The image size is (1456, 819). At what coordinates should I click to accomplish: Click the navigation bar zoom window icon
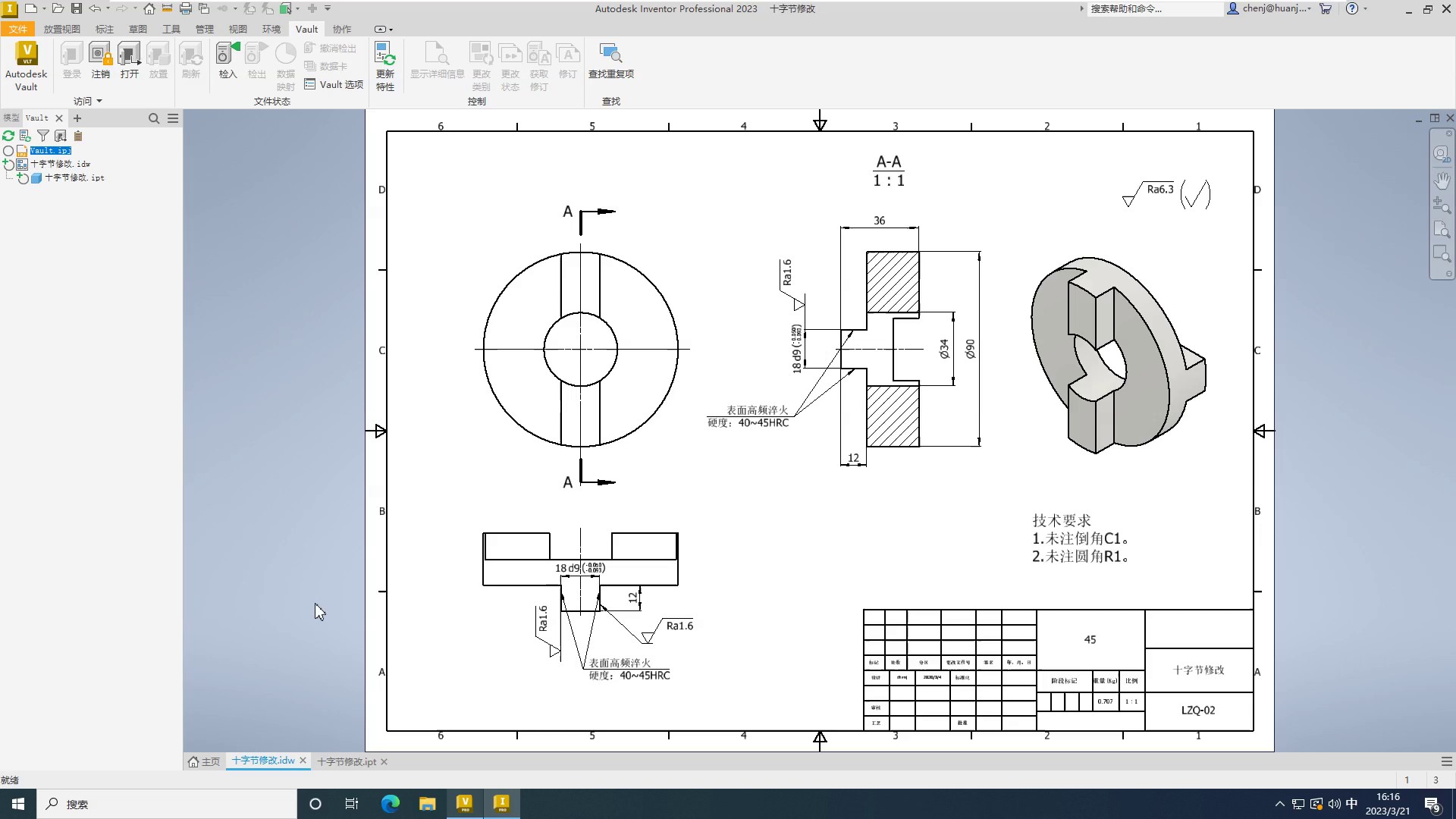(x=1442, y=254)
